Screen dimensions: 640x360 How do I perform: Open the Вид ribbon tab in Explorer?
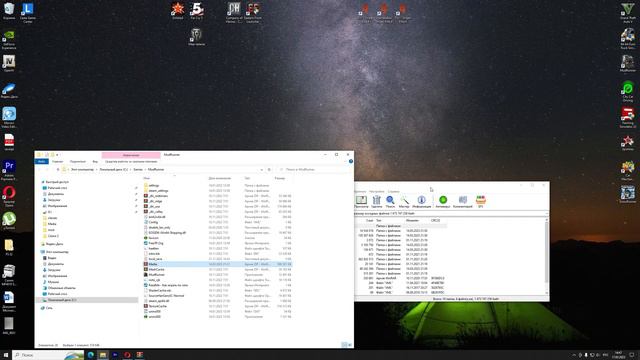(95, 162)
